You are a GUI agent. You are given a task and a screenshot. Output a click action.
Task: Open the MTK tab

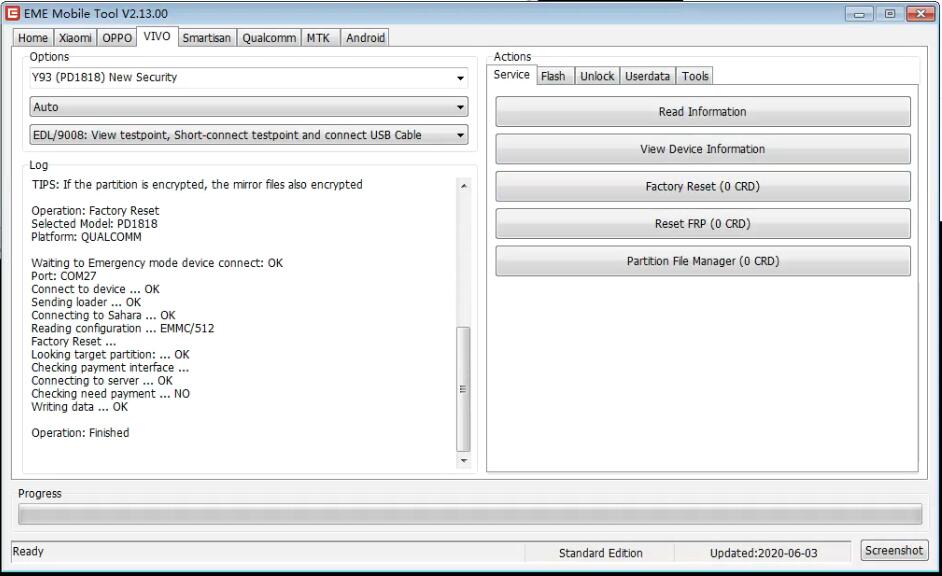[318, 38]
